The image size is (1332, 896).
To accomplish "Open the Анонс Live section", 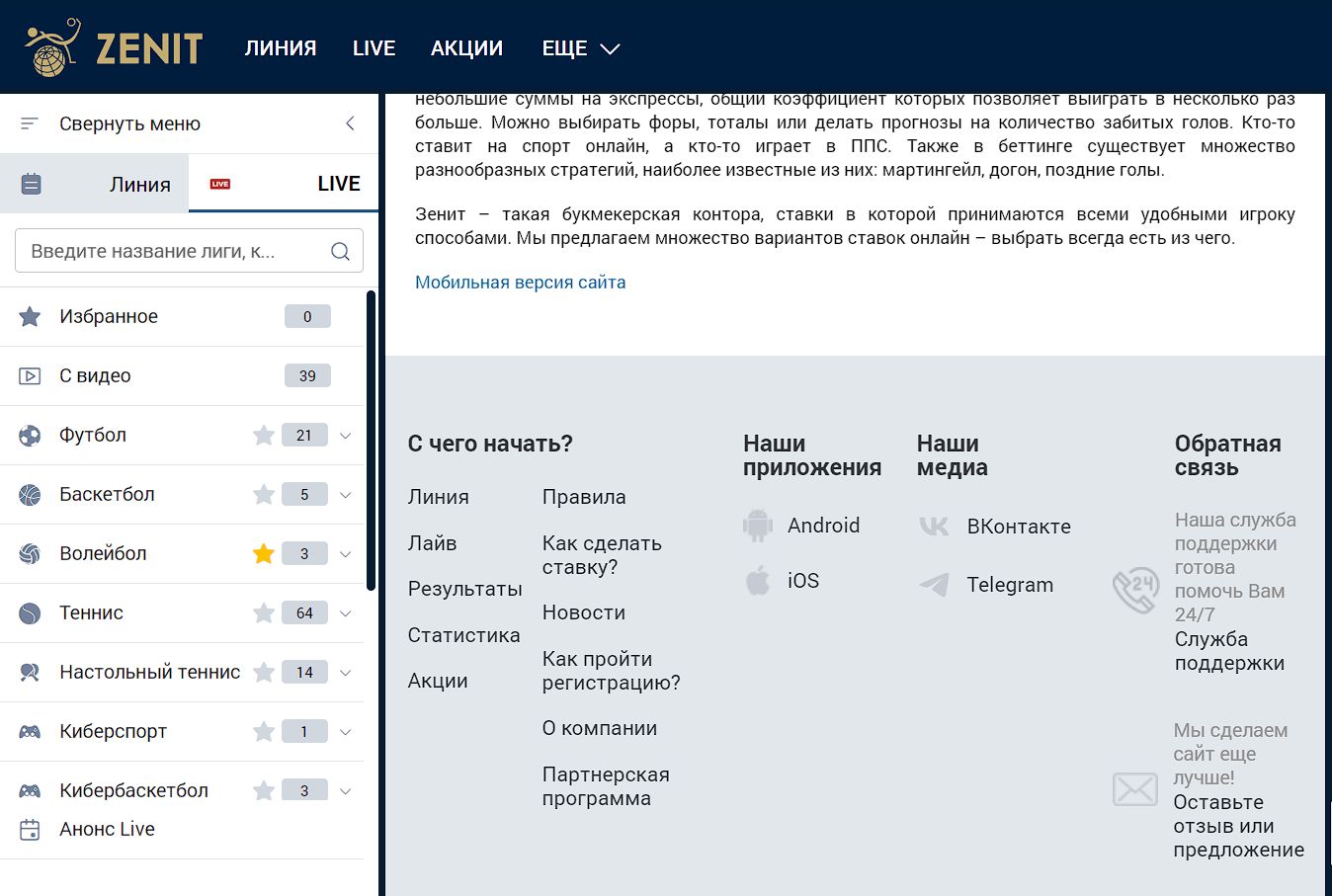I will pos(107,829).
